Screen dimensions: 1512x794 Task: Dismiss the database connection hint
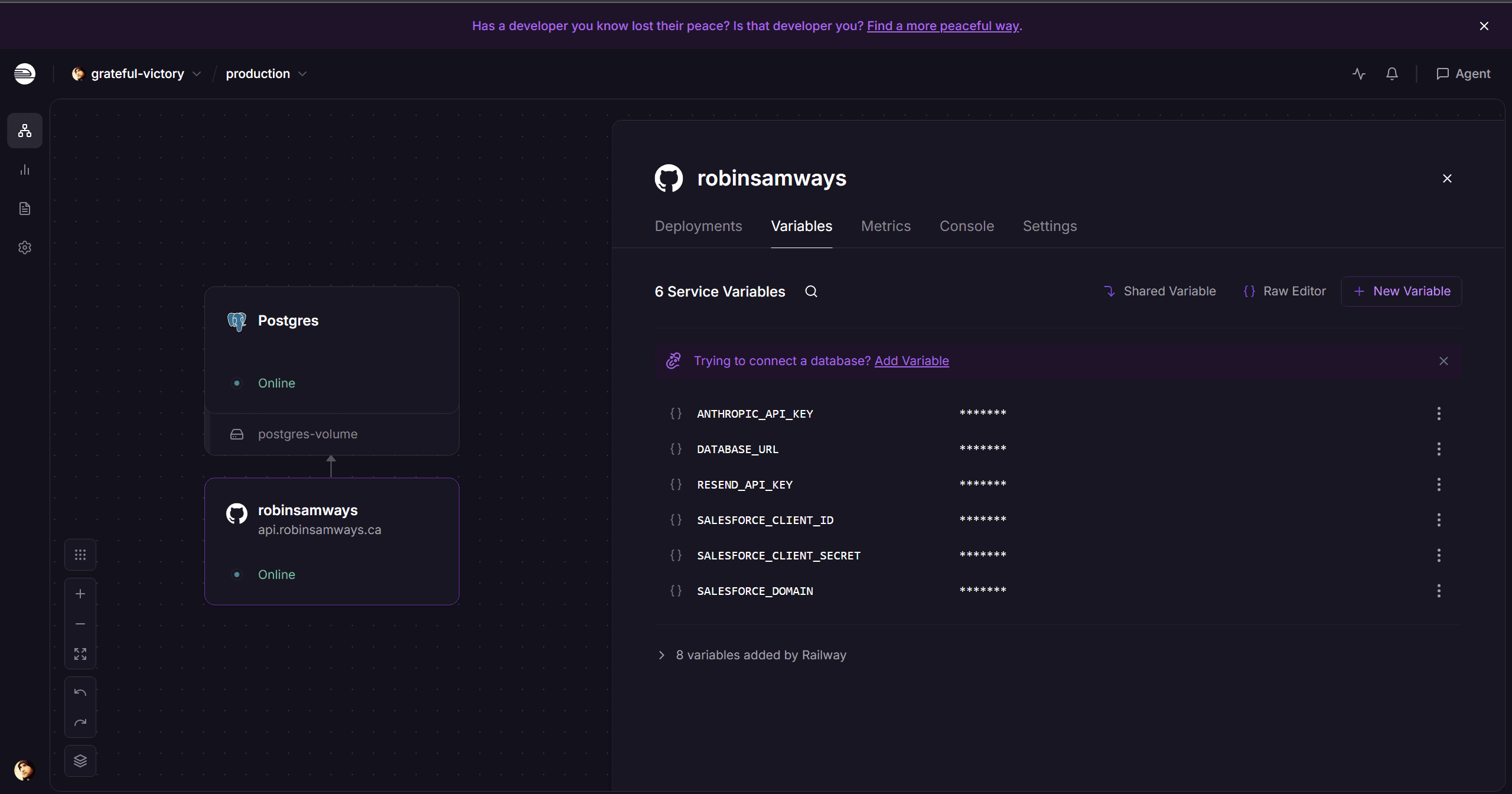click(1443, 361)
